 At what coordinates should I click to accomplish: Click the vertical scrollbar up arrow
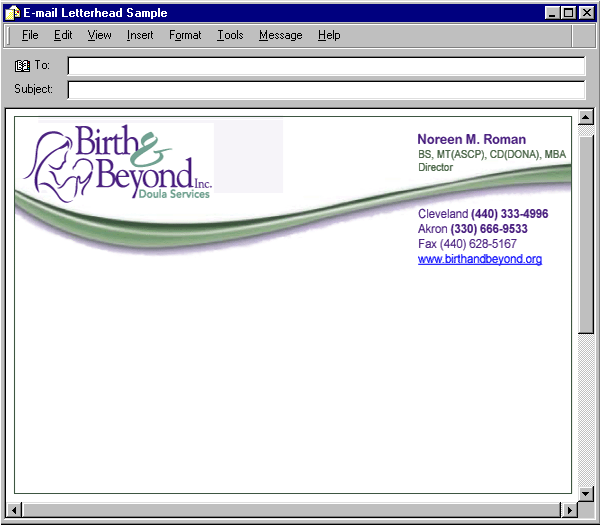coord(585,117)
